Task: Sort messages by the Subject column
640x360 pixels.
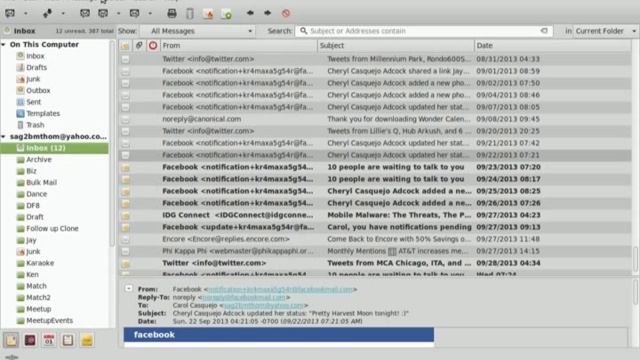Action: (396, 46)
